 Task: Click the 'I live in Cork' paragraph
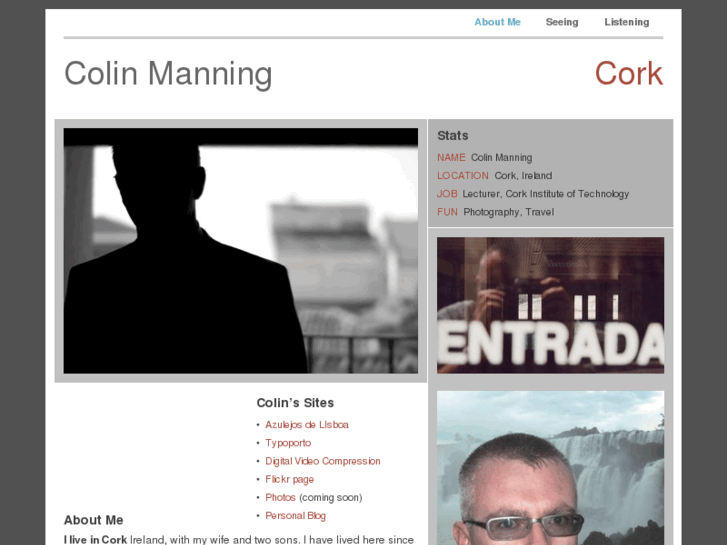[239, 539]
